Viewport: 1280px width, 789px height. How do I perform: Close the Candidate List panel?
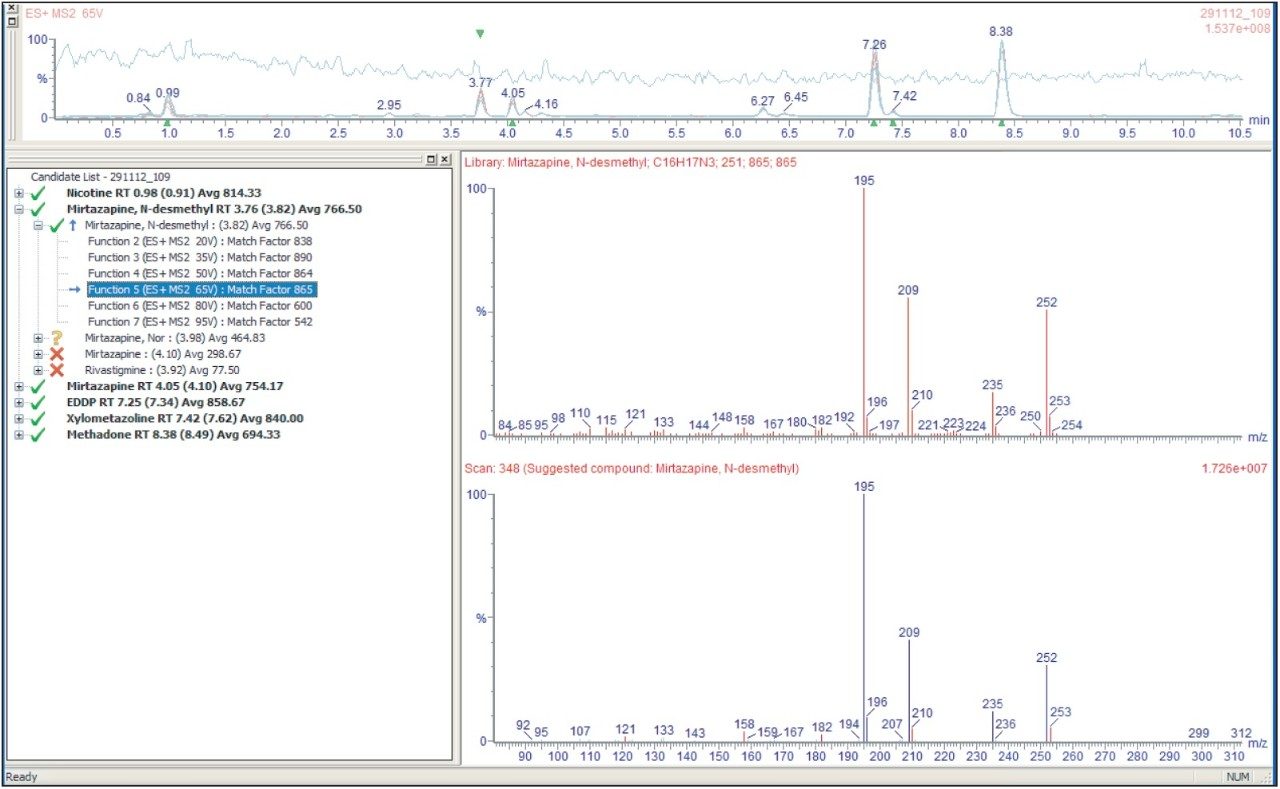[x=445, y=159]
